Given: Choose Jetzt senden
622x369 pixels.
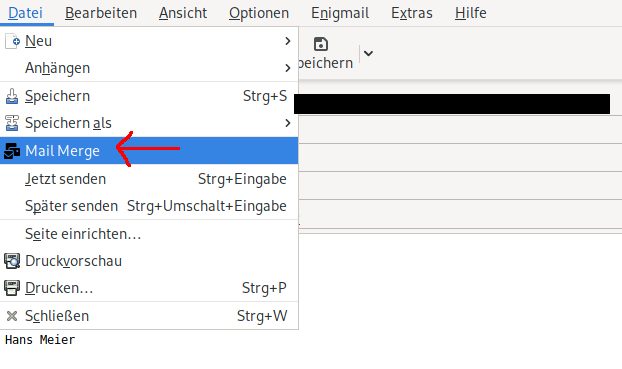Looking at the screenshot, I should (x=149, y=179).
